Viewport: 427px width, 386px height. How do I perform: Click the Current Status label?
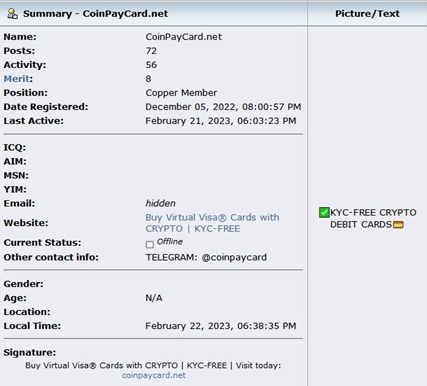tap(42, 243)
